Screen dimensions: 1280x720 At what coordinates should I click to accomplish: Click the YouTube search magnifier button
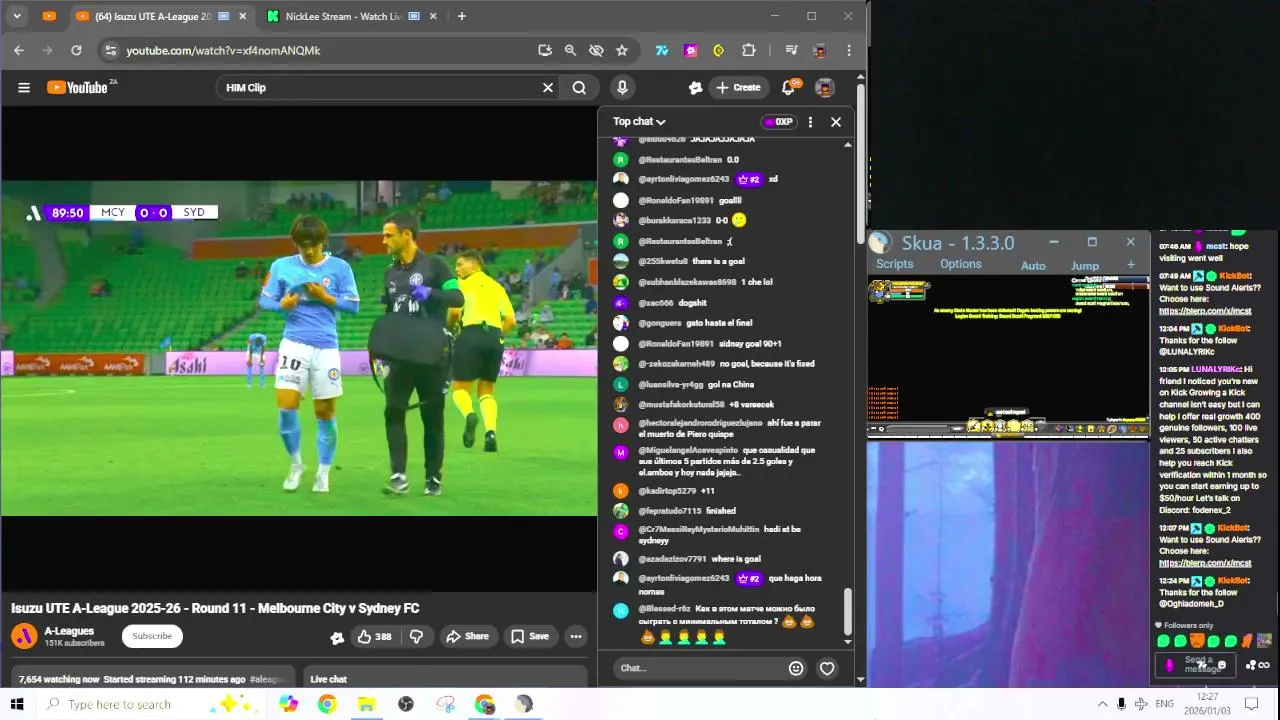coord(579,88)
